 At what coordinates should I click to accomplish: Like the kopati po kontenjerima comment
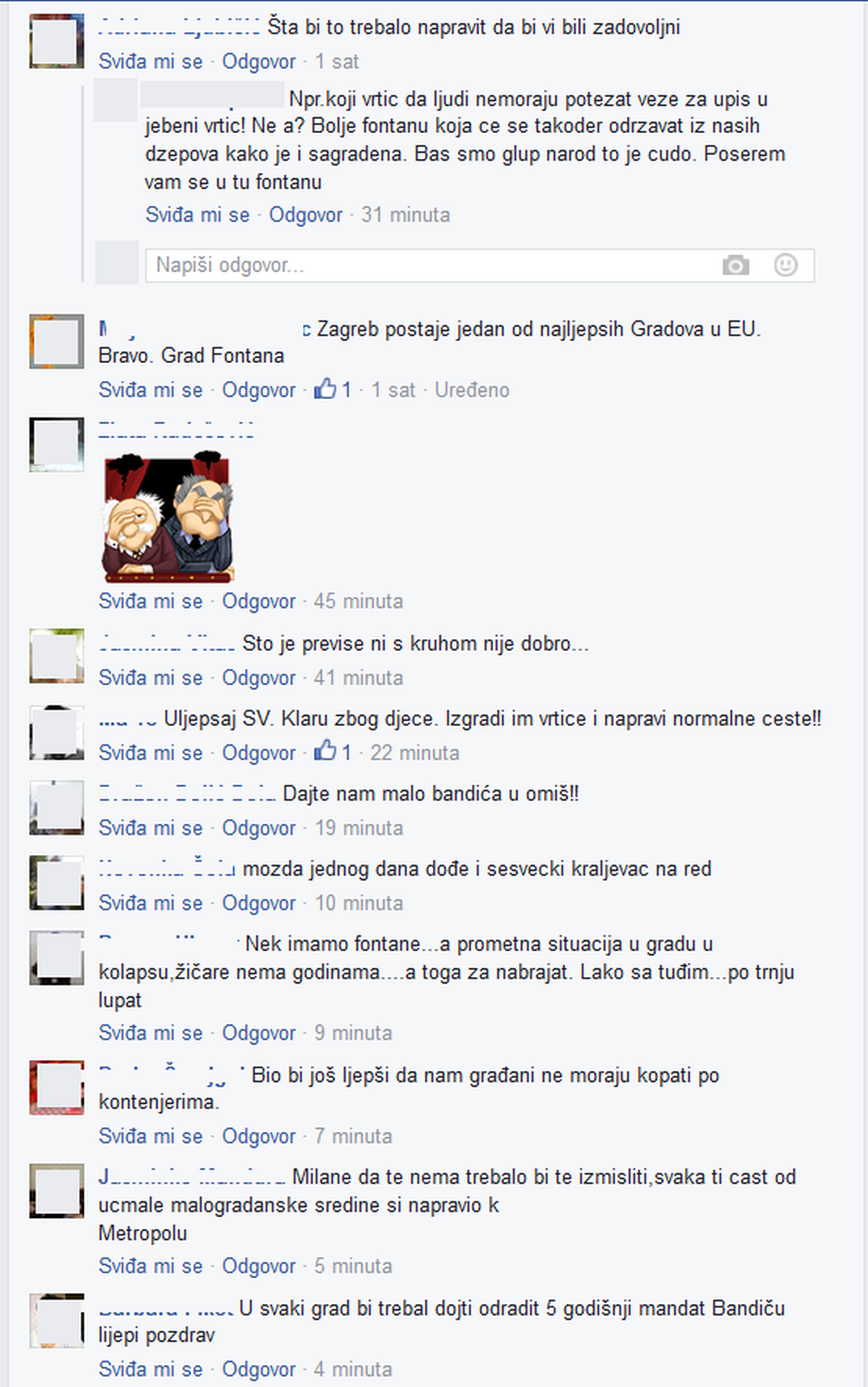click(x=151, y=1137)
